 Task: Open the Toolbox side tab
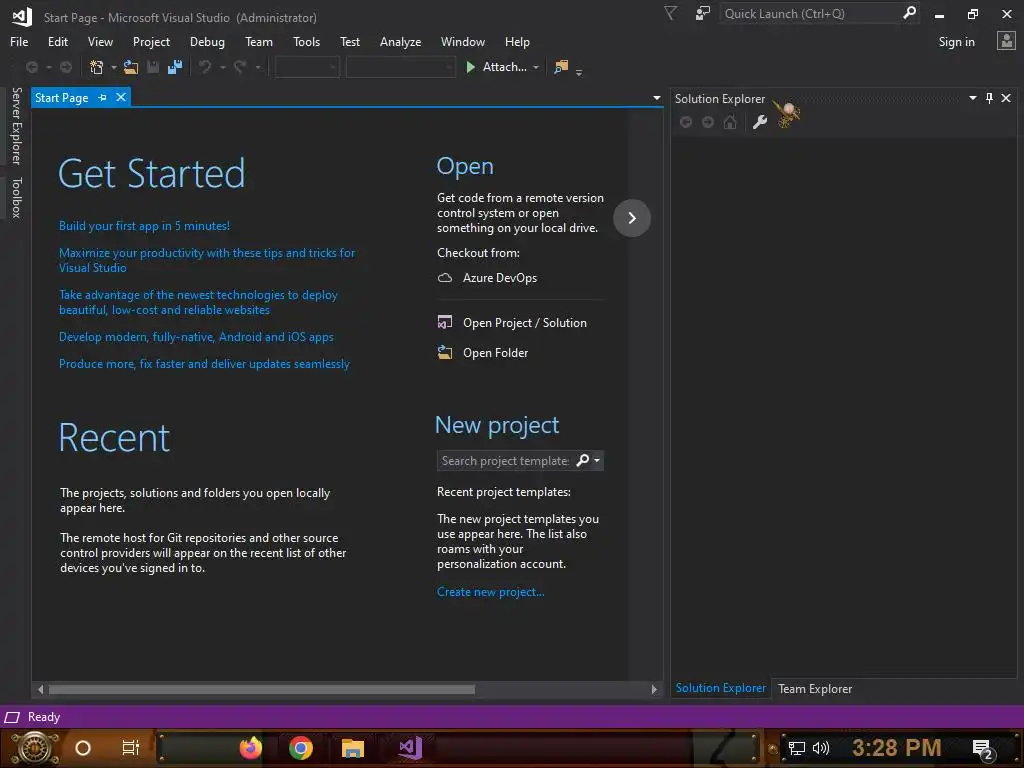coord(16,197)
